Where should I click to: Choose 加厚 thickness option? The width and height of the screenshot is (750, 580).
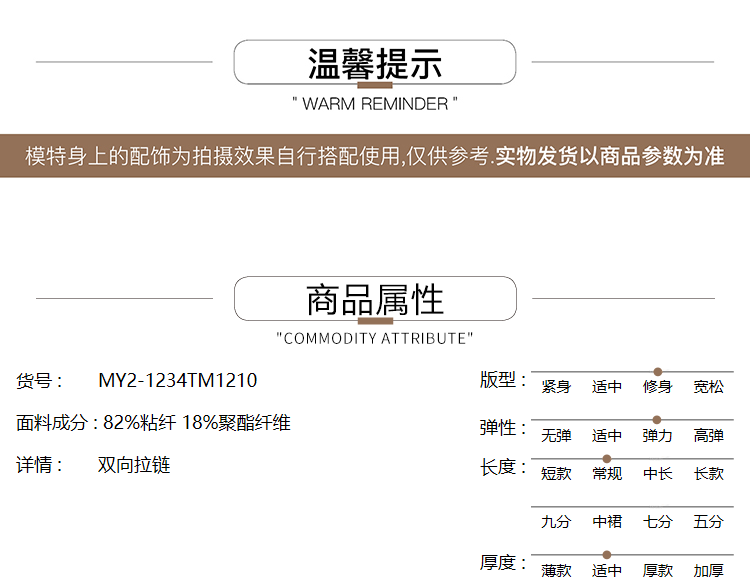708,570
